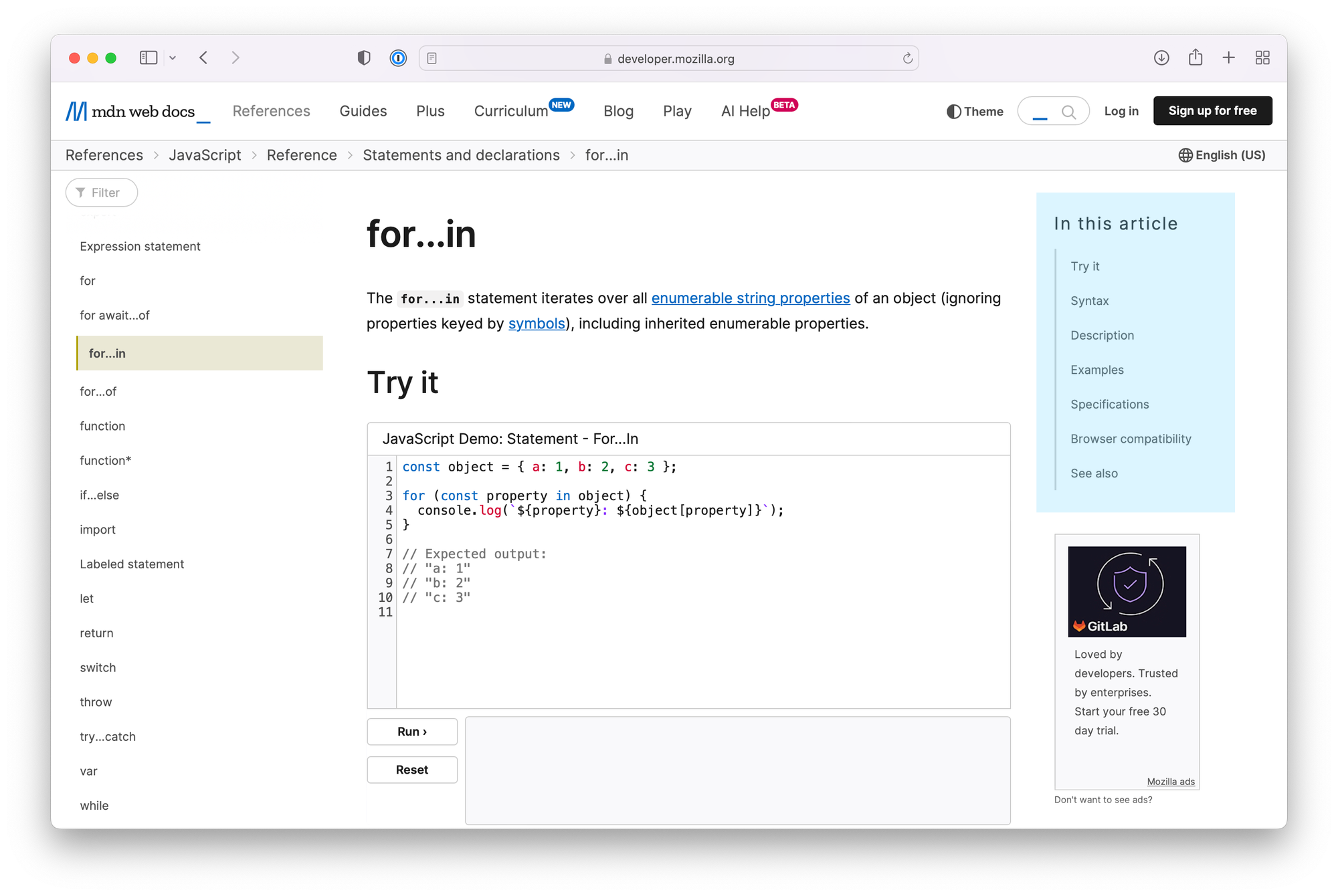Screen dimensions: 1338x896
Task: Click the reader view icon in address bar
Action: pos(432,58)
